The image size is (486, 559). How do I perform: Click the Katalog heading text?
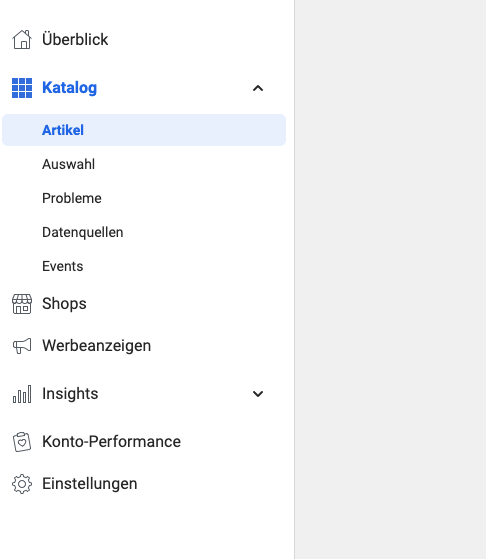[x=70, y=88]
